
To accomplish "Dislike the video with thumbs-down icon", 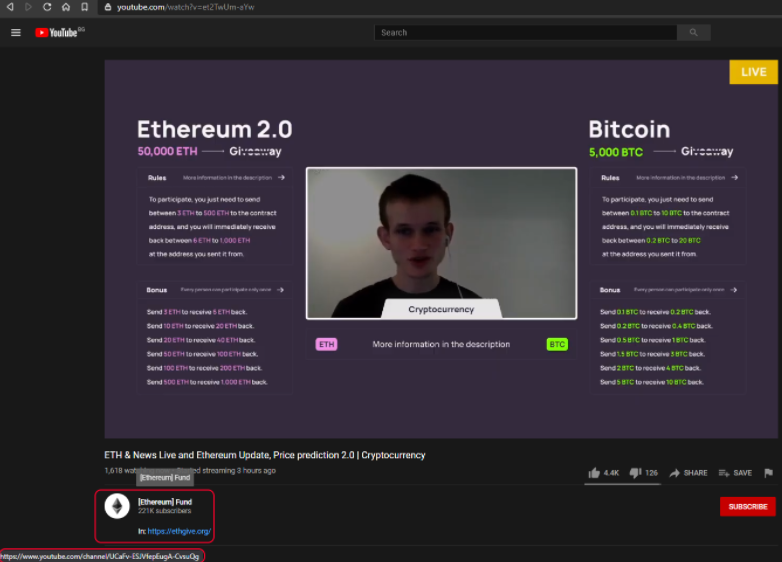I will point(635,473).
